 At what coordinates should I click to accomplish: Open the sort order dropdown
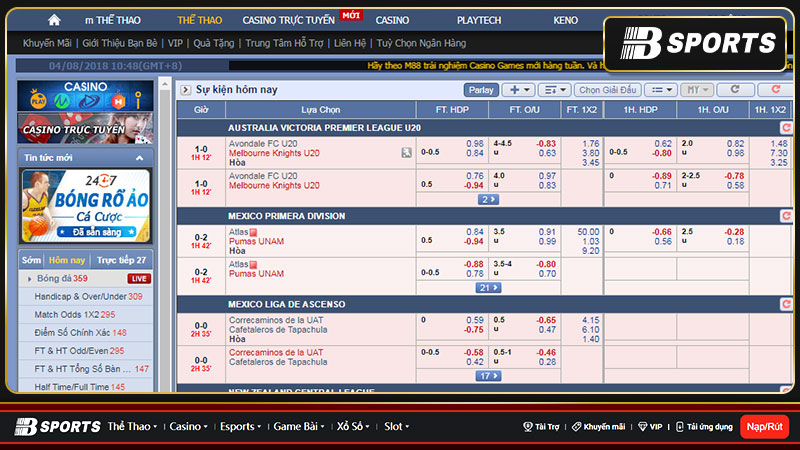coord(555,90)
